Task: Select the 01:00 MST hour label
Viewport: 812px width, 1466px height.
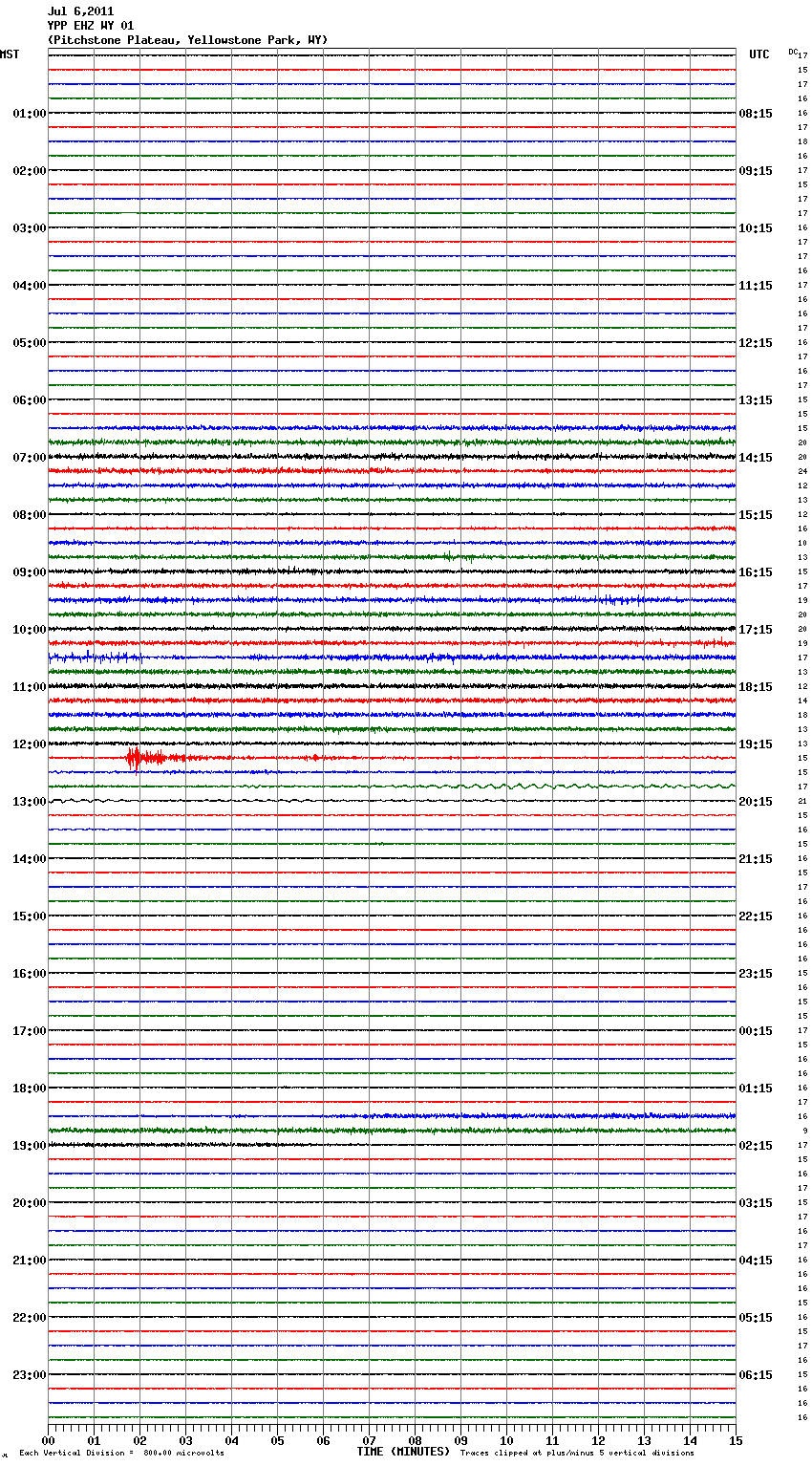Action: click(x=30, y=114)
